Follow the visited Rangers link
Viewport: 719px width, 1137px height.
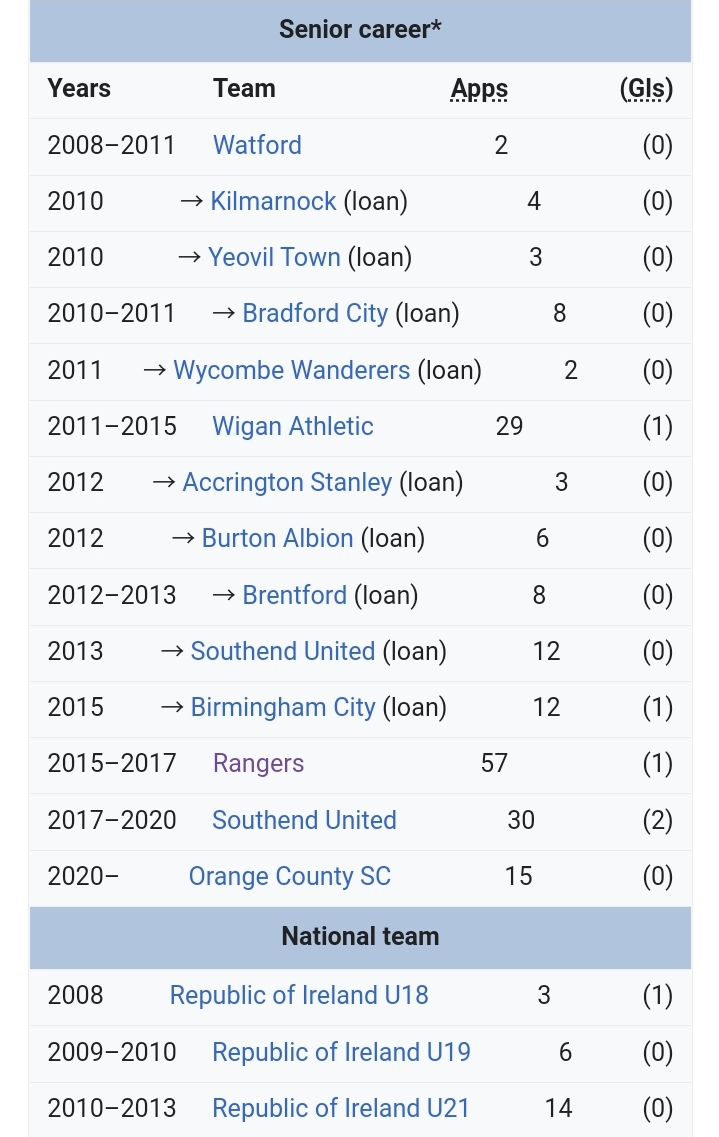point(258,763)
